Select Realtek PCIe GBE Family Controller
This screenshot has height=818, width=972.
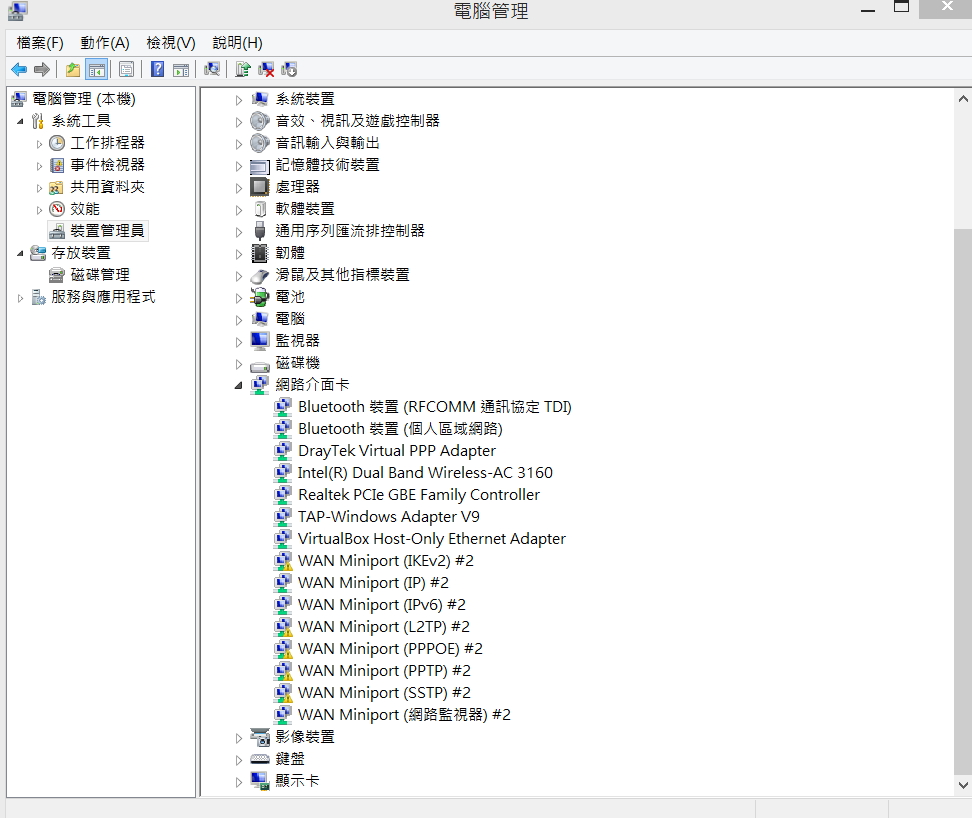click(418, 495)
